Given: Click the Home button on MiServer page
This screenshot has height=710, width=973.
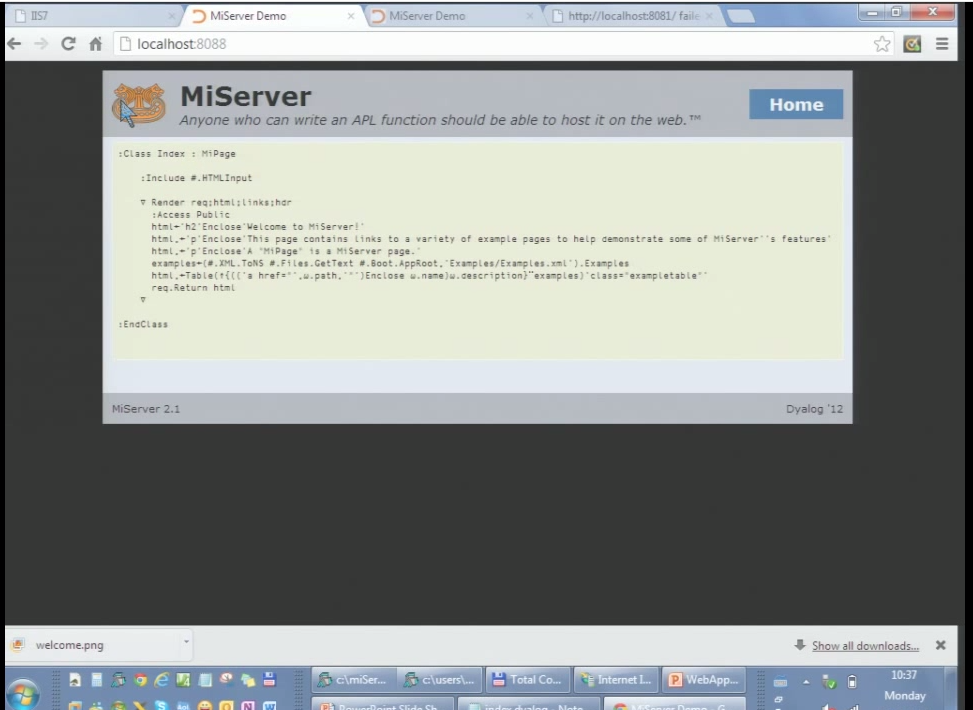Looking at the screenshot, I should tap(796, 104).
